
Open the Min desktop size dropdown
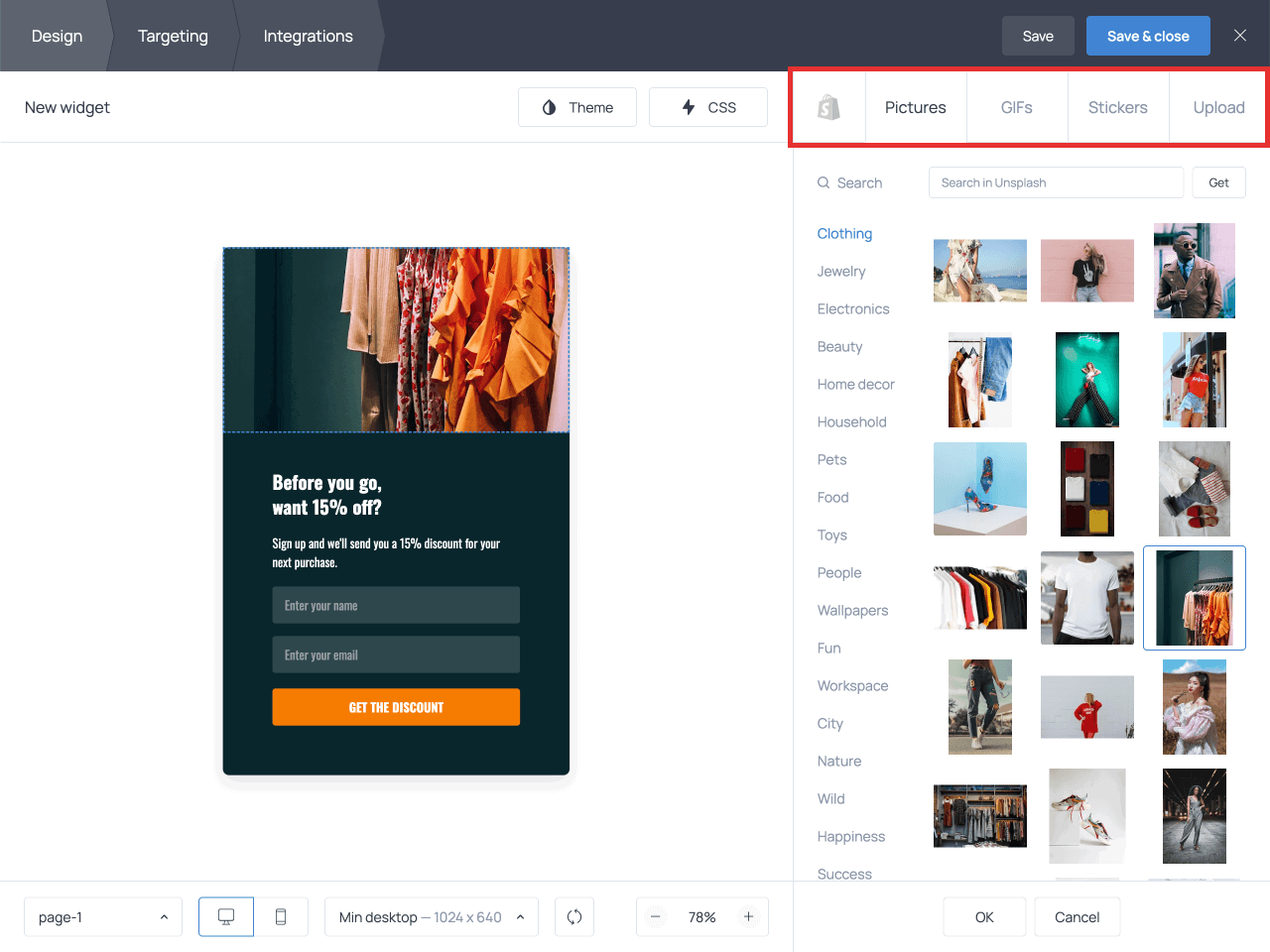point(431,917)
